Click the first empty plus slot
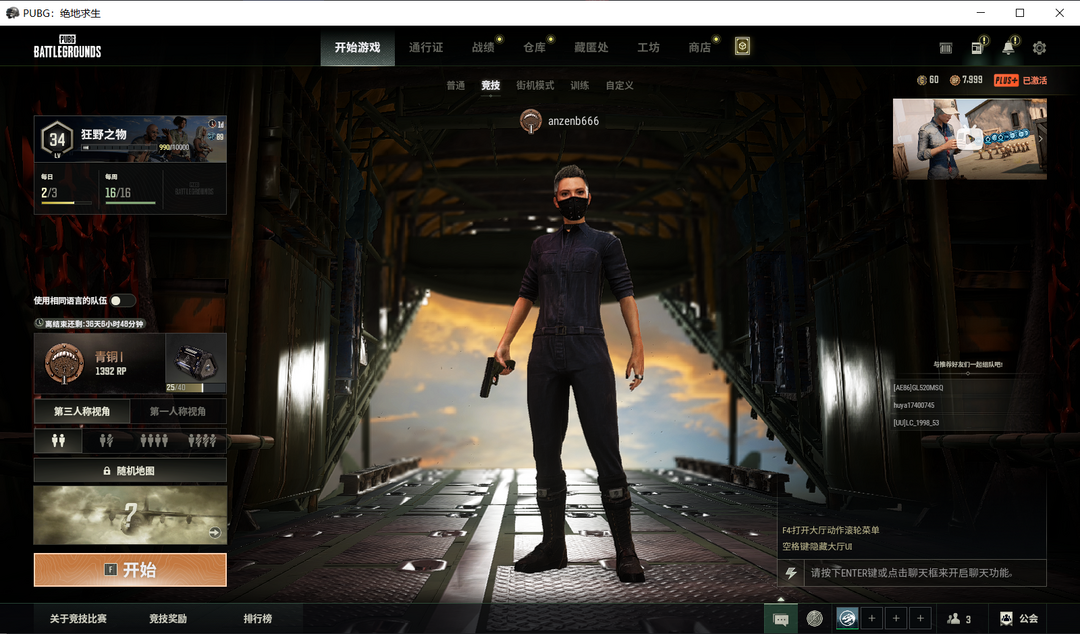Viewport: 1080px width, 634px height. coord(872,619)
